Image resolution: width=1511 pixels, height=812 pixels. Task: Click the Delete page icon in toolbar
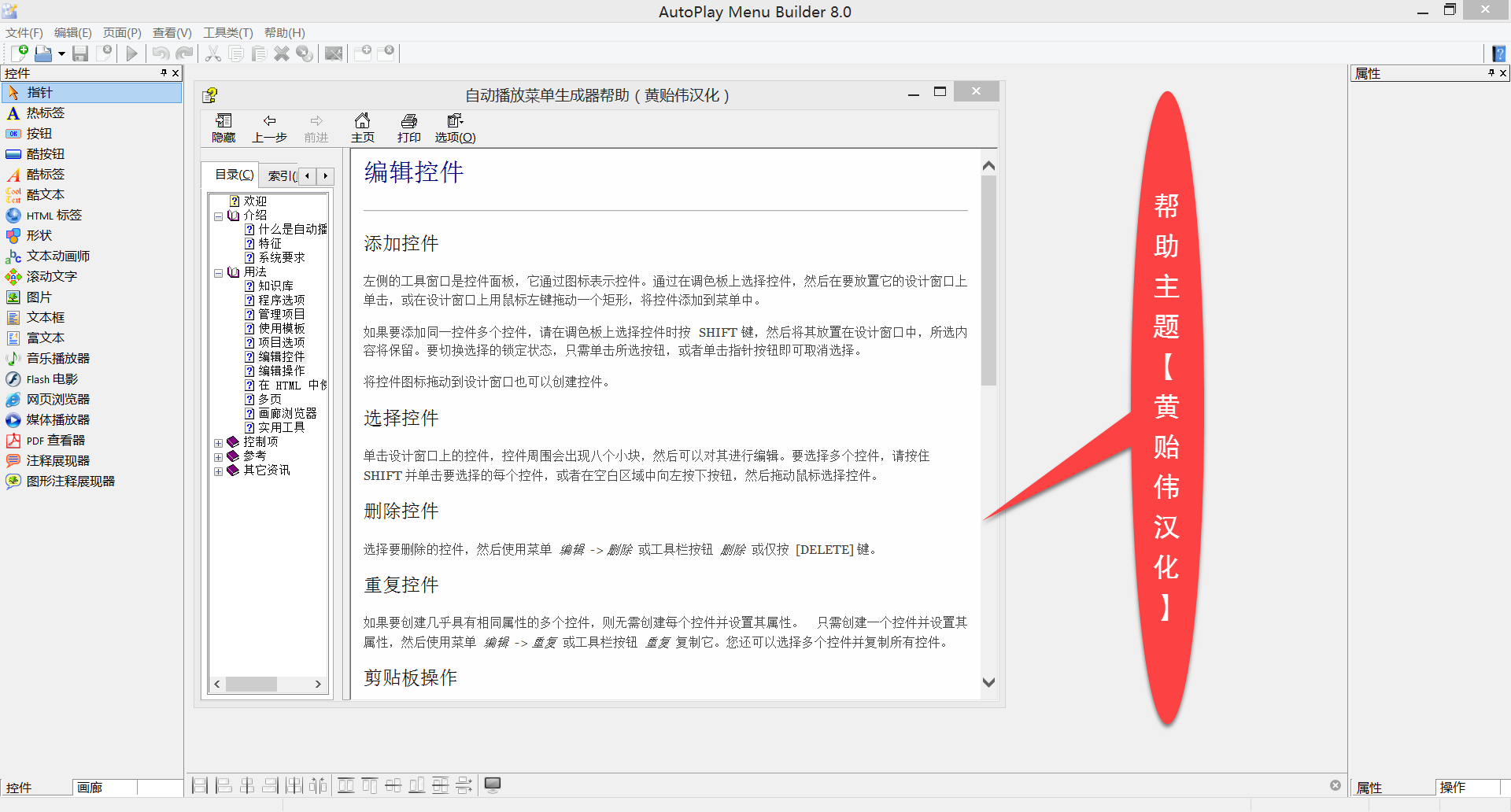386,54
